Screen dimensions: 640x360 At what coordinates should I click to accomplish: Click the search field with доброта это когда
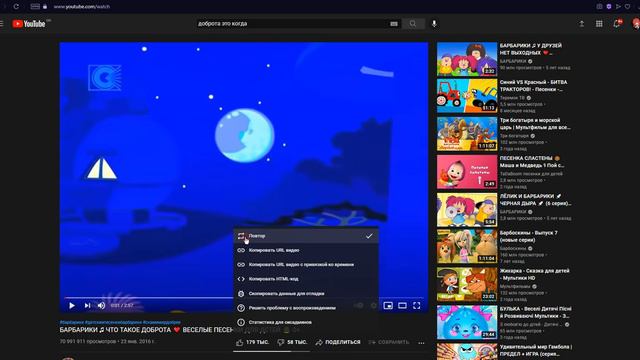tap(292, 24)
